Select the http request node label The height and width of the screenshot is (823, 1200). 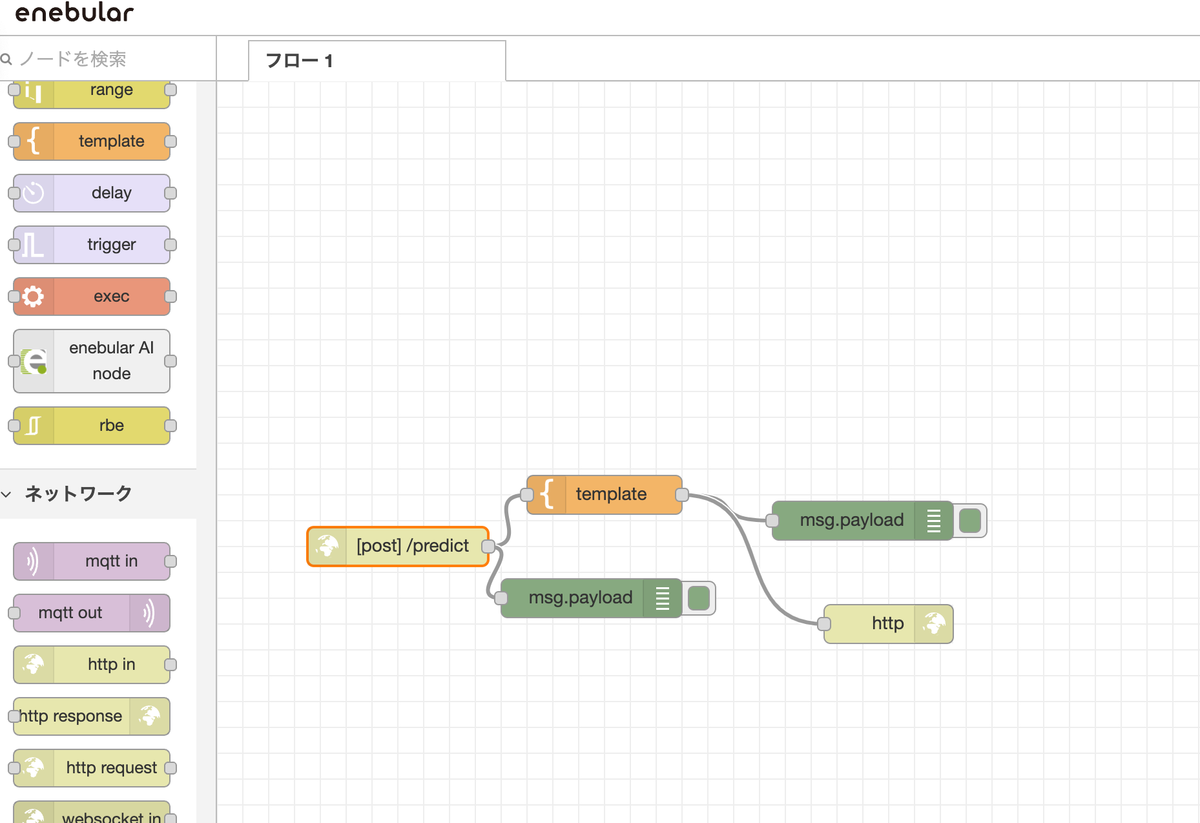pyautogui.click(x=112, y=768)
